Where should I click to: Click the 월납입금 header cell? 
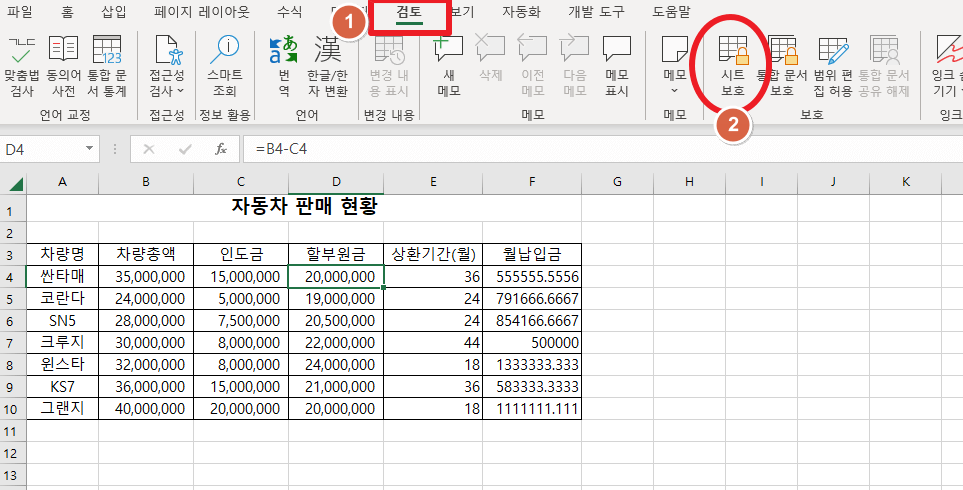coord(532,254)
